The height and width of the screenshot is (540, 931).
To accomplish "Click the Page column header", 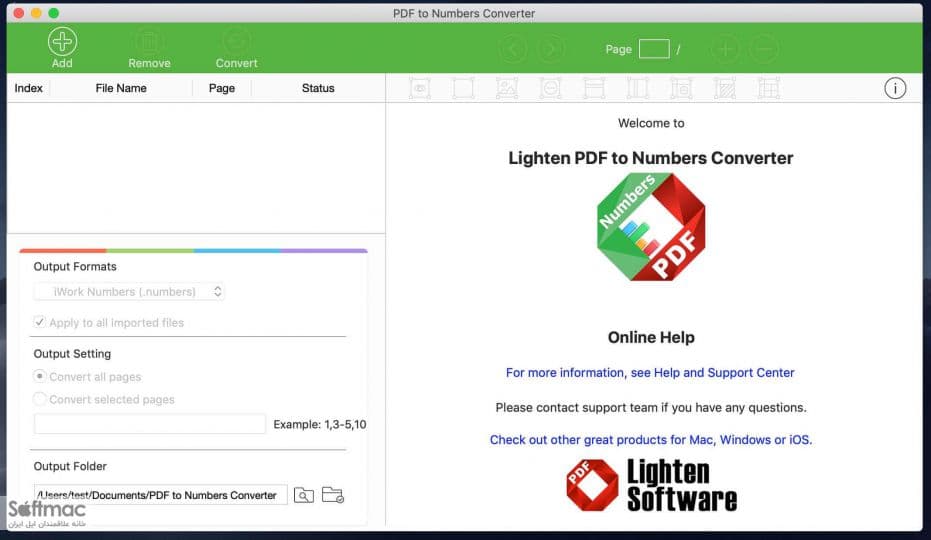I will (x=221, y=88).
